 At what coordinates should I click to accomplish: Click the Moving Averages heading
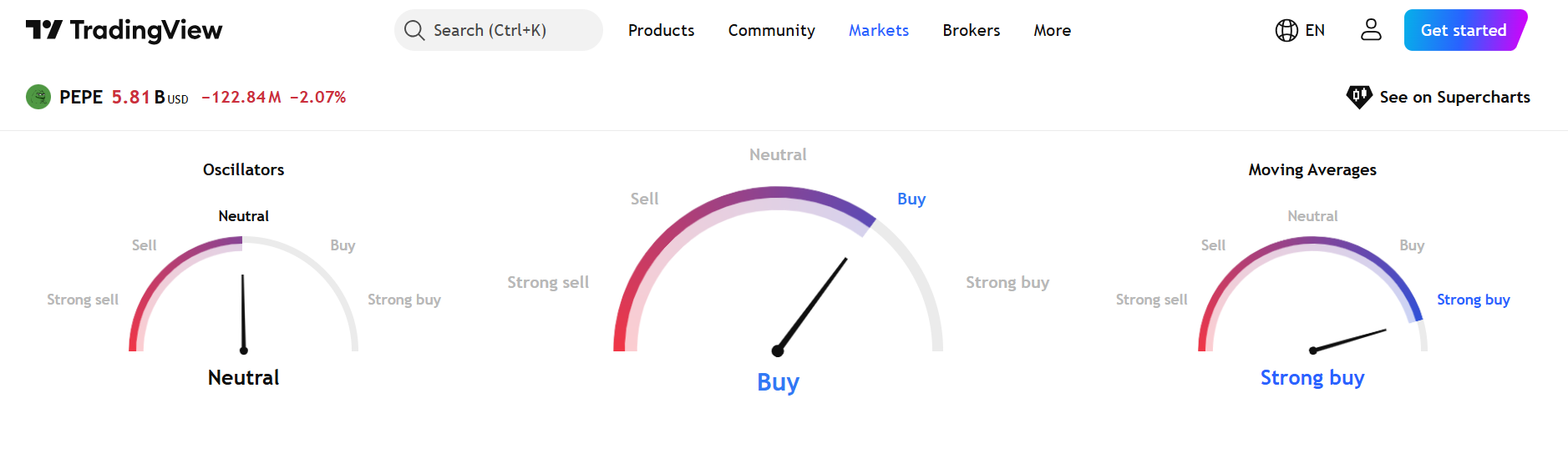coord(1312,169)
